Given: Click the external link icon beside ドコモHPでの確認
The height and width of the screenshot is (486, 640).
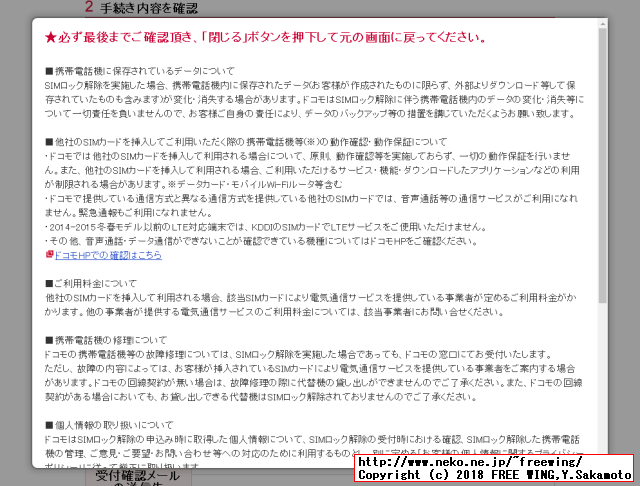Looking at the screenshot, I should point(49,255).
